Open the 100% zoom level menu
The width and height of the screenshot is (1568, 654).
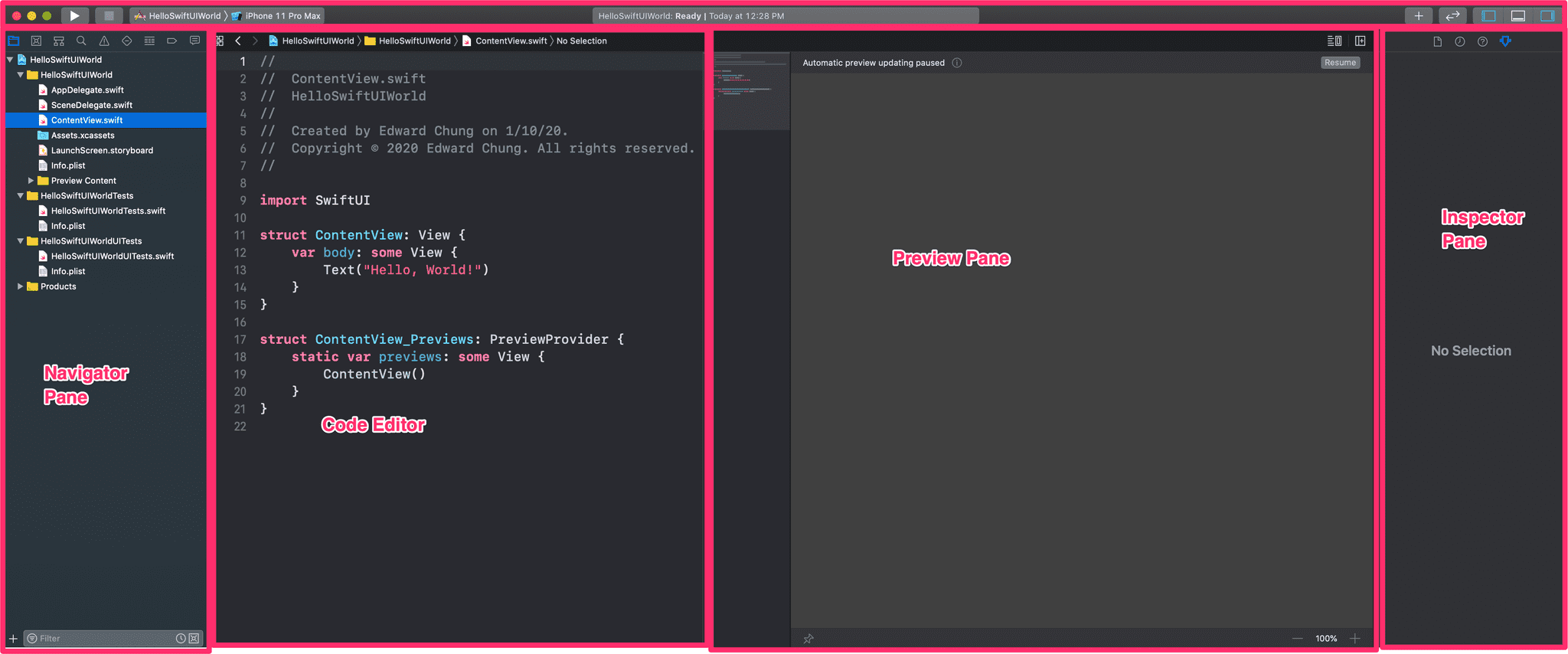(x=1326, y=639)
